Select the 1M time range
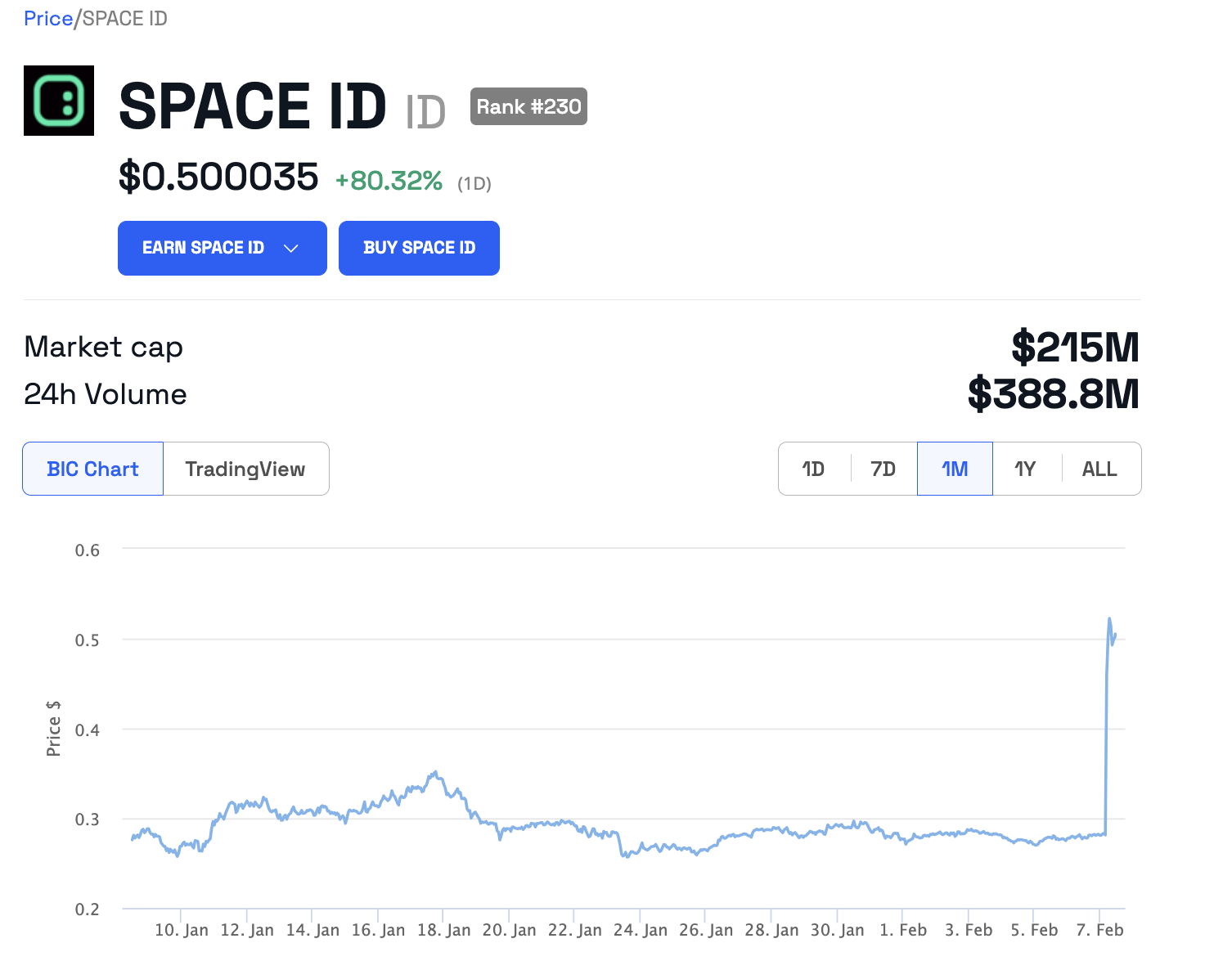Image resolution: width=1232 pixels, height=970 pixels. coord(955,469)
